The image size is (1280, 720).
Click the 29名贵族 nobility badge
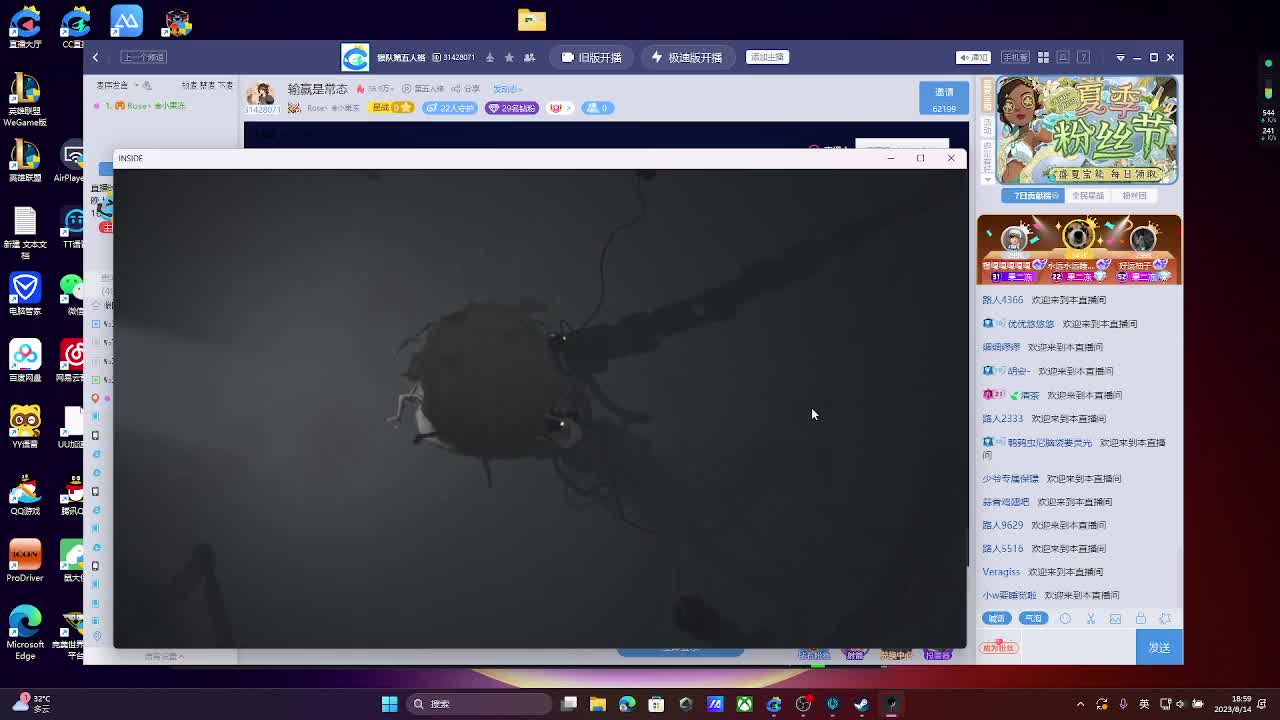tap(512, 107)
